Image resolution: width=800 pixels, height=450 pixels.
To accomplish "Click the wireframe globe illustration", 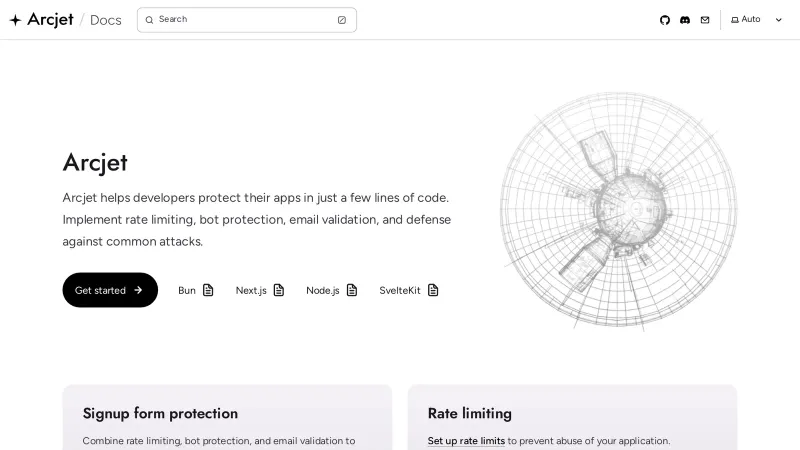I will pyautogui.click(x=618, y=210).
